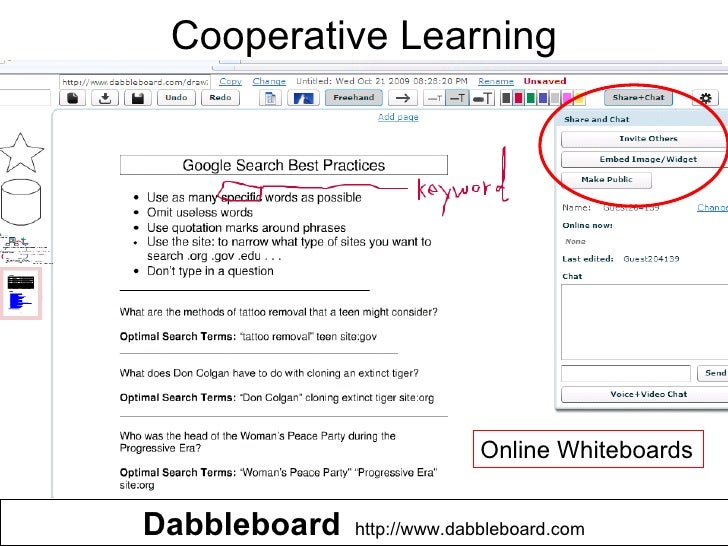This screenshot has width=728, height=546.
Task: Click the Make Public button
Action: [x=606, y=180]
